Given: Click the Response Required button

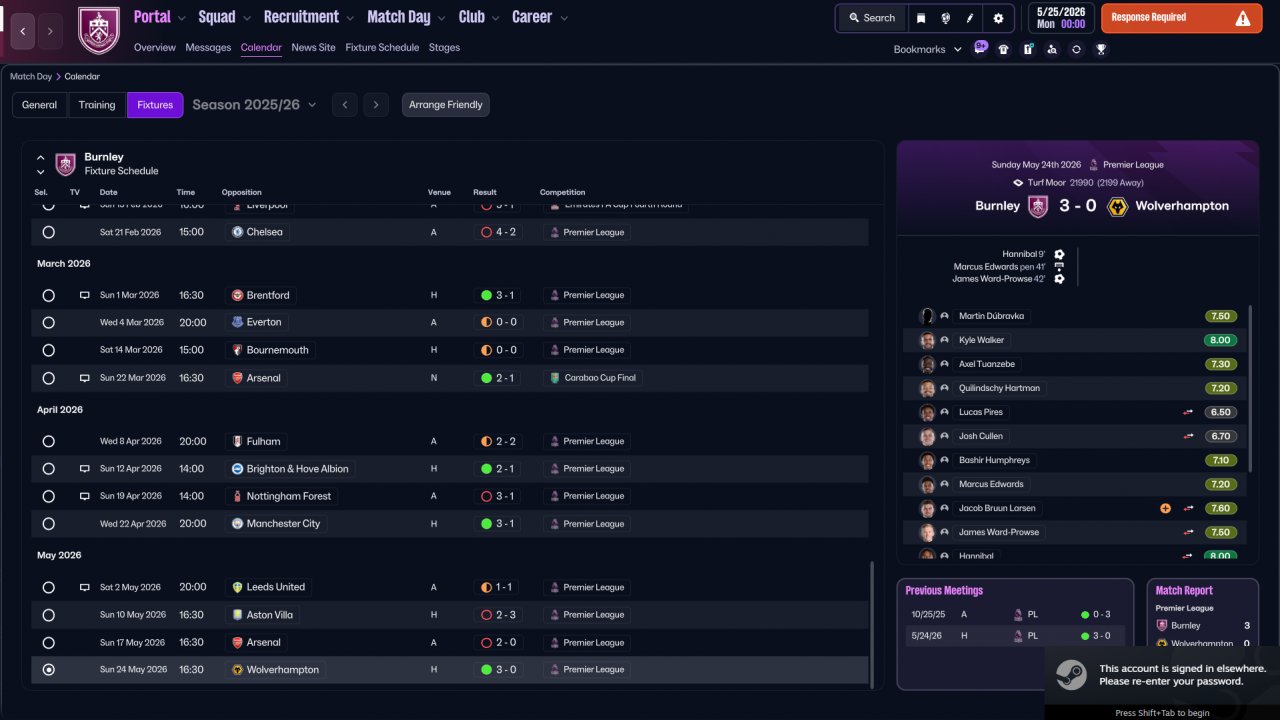Looking at the screenshot, I should 1180,18.
